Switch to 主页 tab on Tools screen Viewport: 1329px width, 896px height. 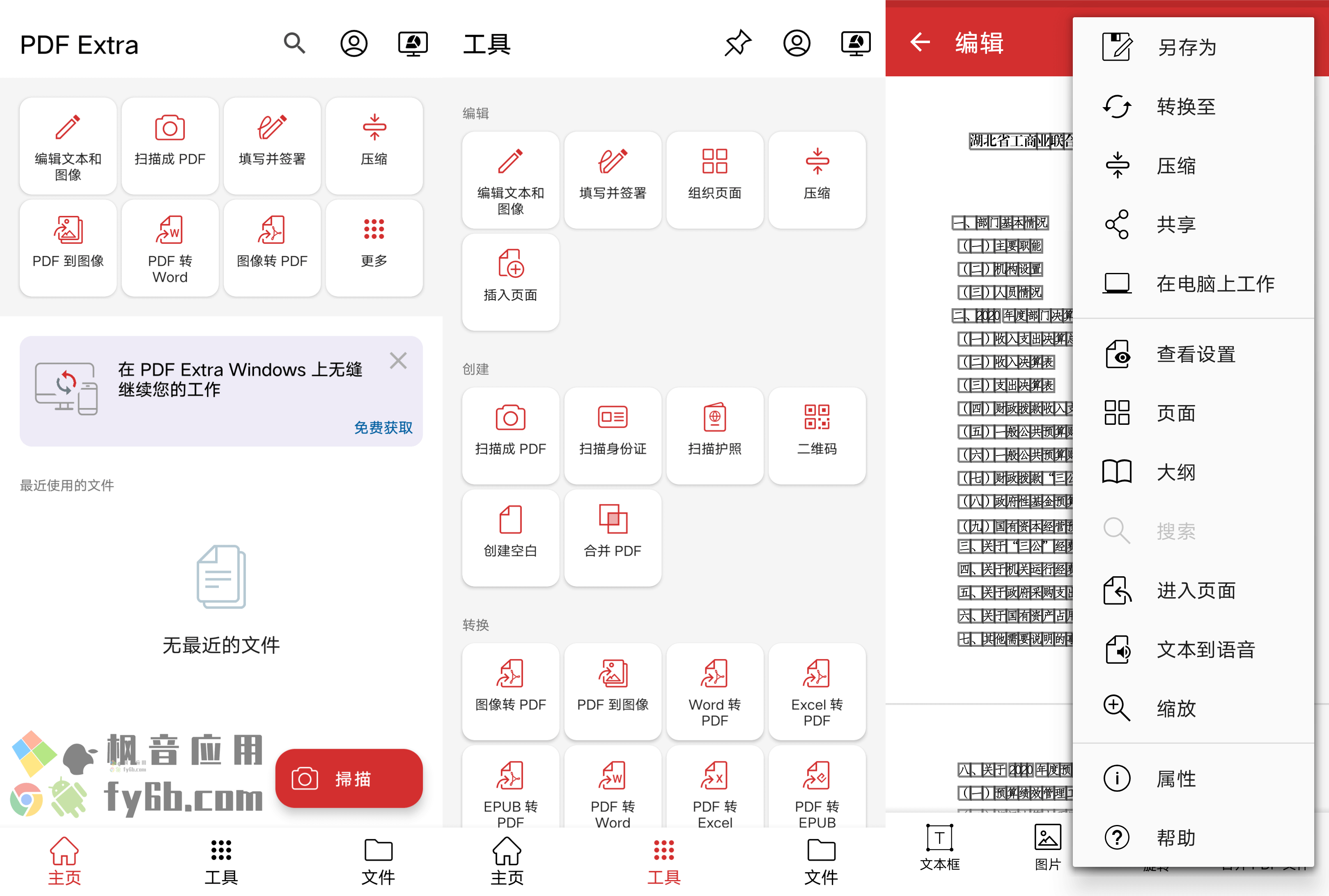(x=507, y=861)
